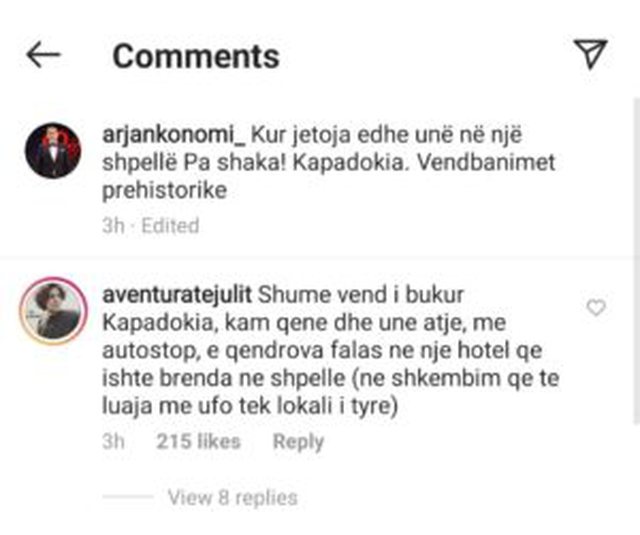Click the 3h timestamp beside 215 likes
Screen dimensions: 640x535
click(113, 442)
